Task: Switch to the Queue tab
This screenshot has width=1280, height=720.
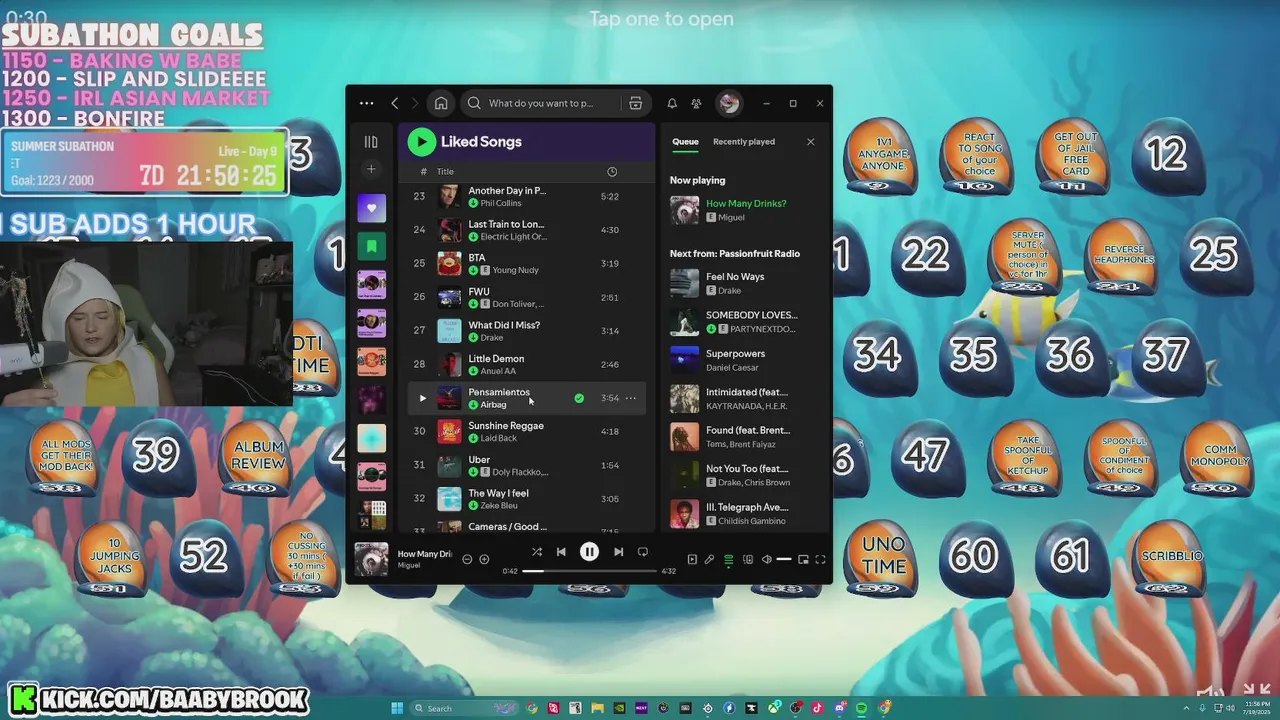Action: point(685,142)
